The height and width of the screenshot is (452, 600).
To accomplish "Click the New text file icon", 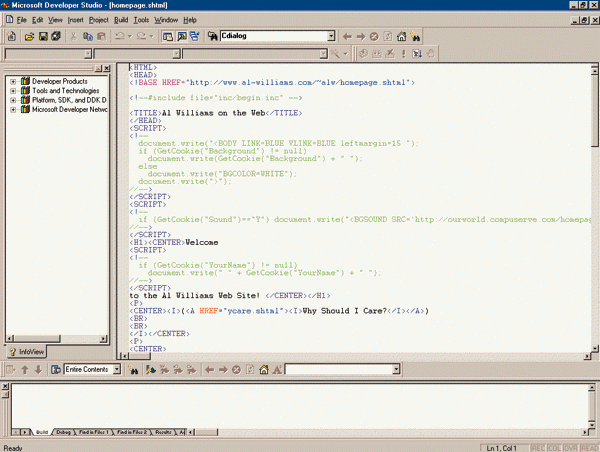I will [x=11, y=37].
